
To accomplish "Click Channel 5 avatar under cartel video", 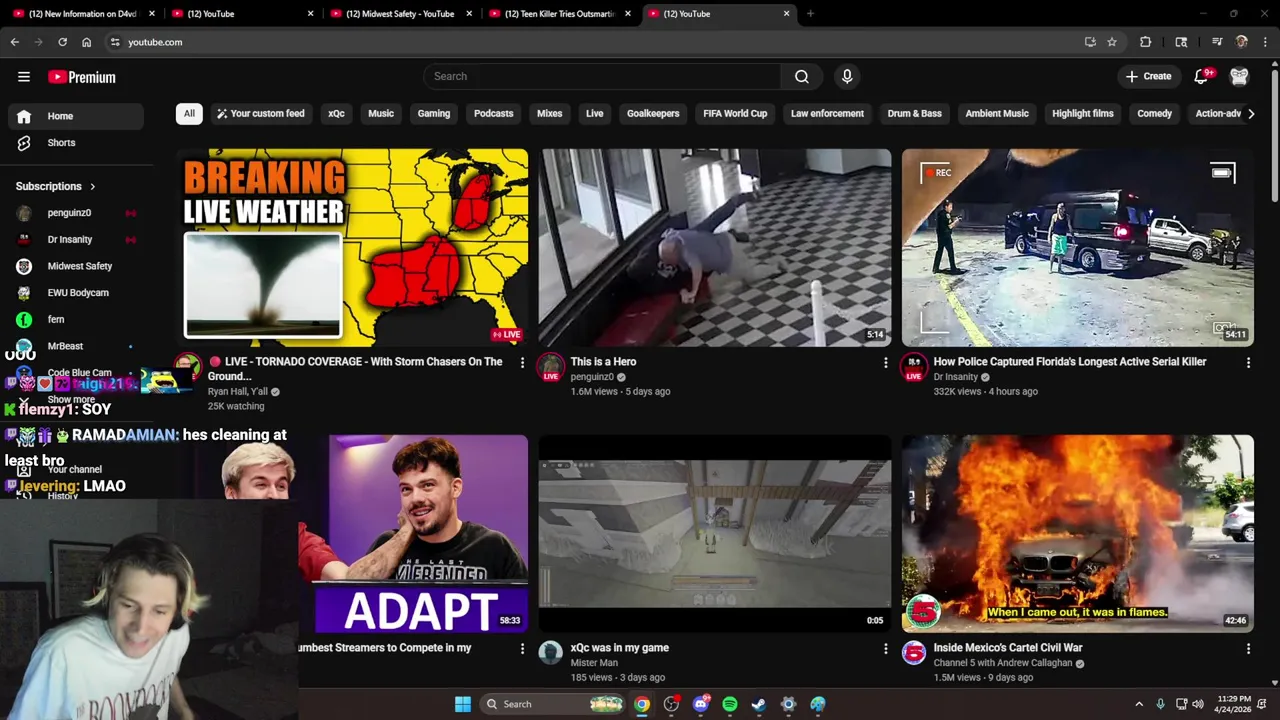I will coord(914,653).
